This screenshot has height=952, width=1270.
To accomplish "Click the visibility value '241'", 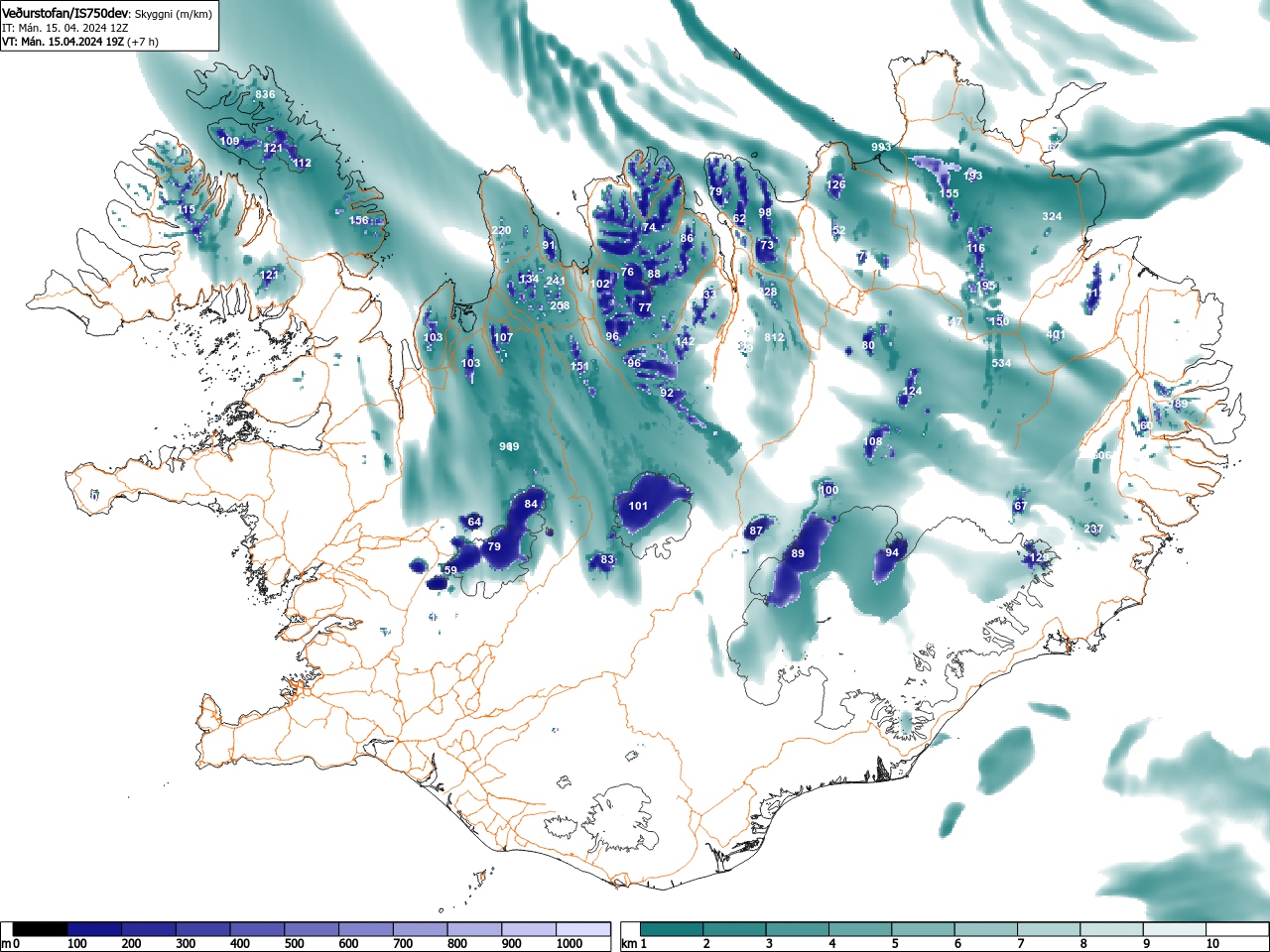I will click(556, 282).
